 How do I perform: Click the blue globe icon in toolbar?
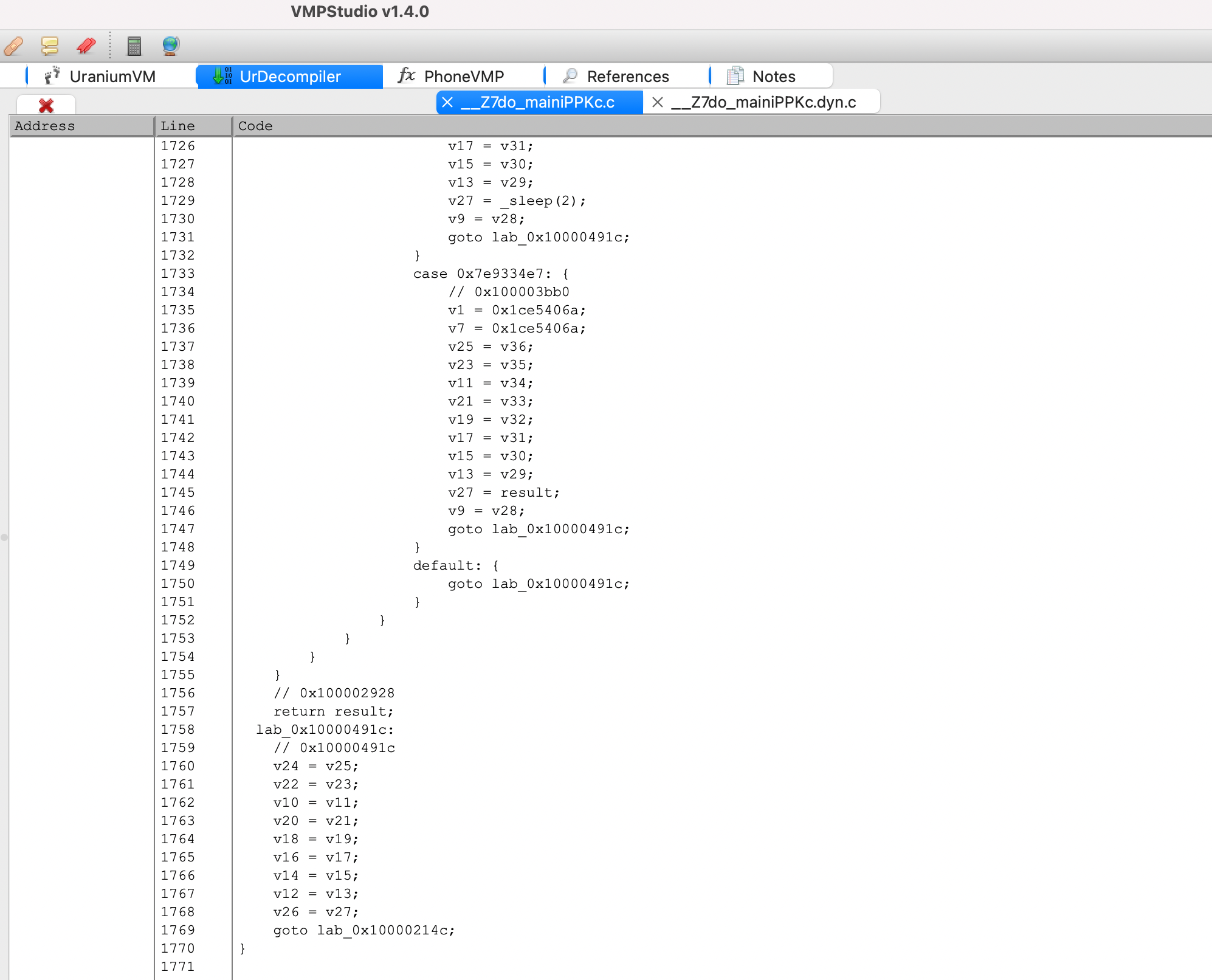click(x=171, y=46)
